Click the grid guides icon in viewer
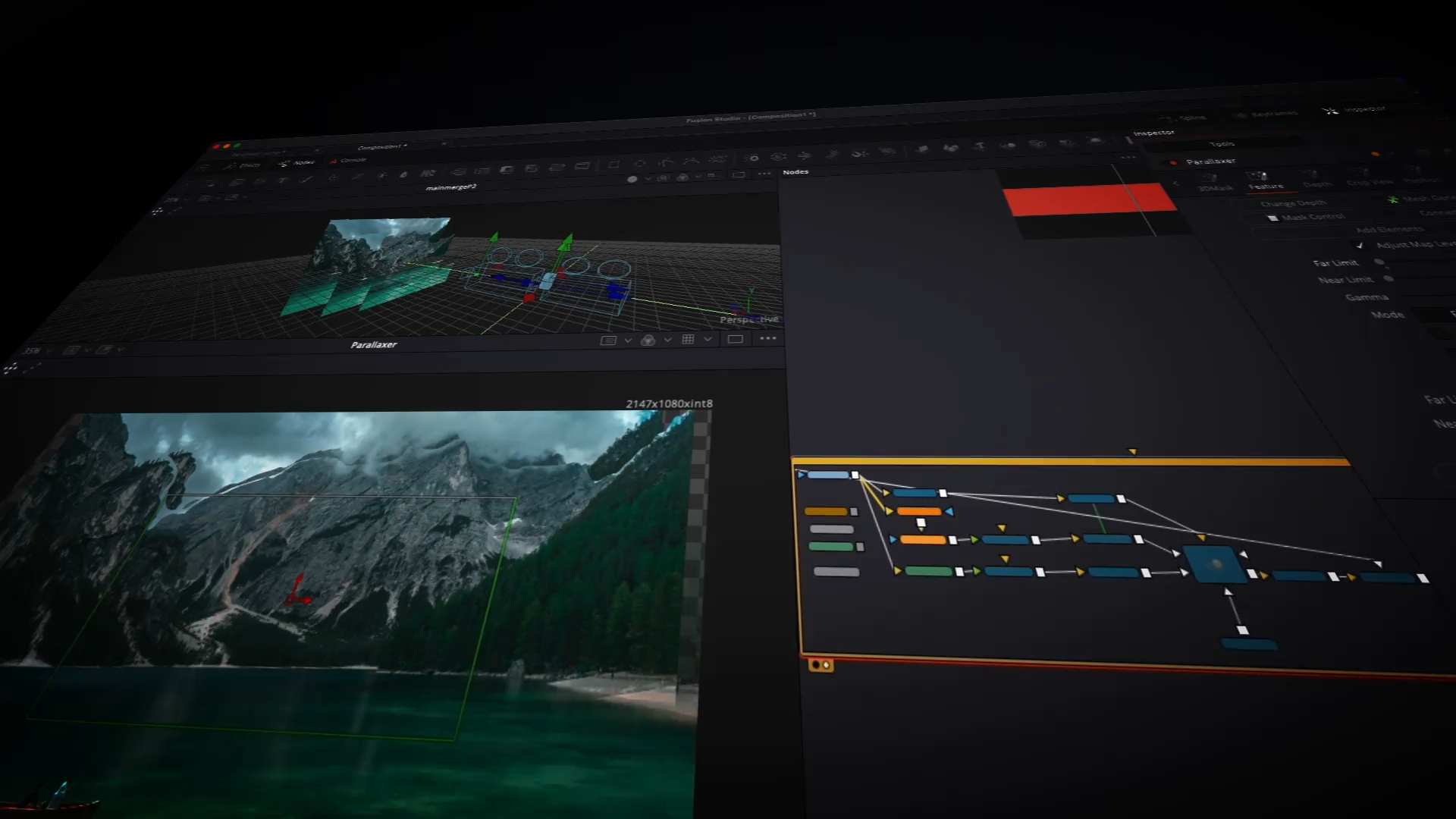The image size is (1456, 819). [688, 339]
